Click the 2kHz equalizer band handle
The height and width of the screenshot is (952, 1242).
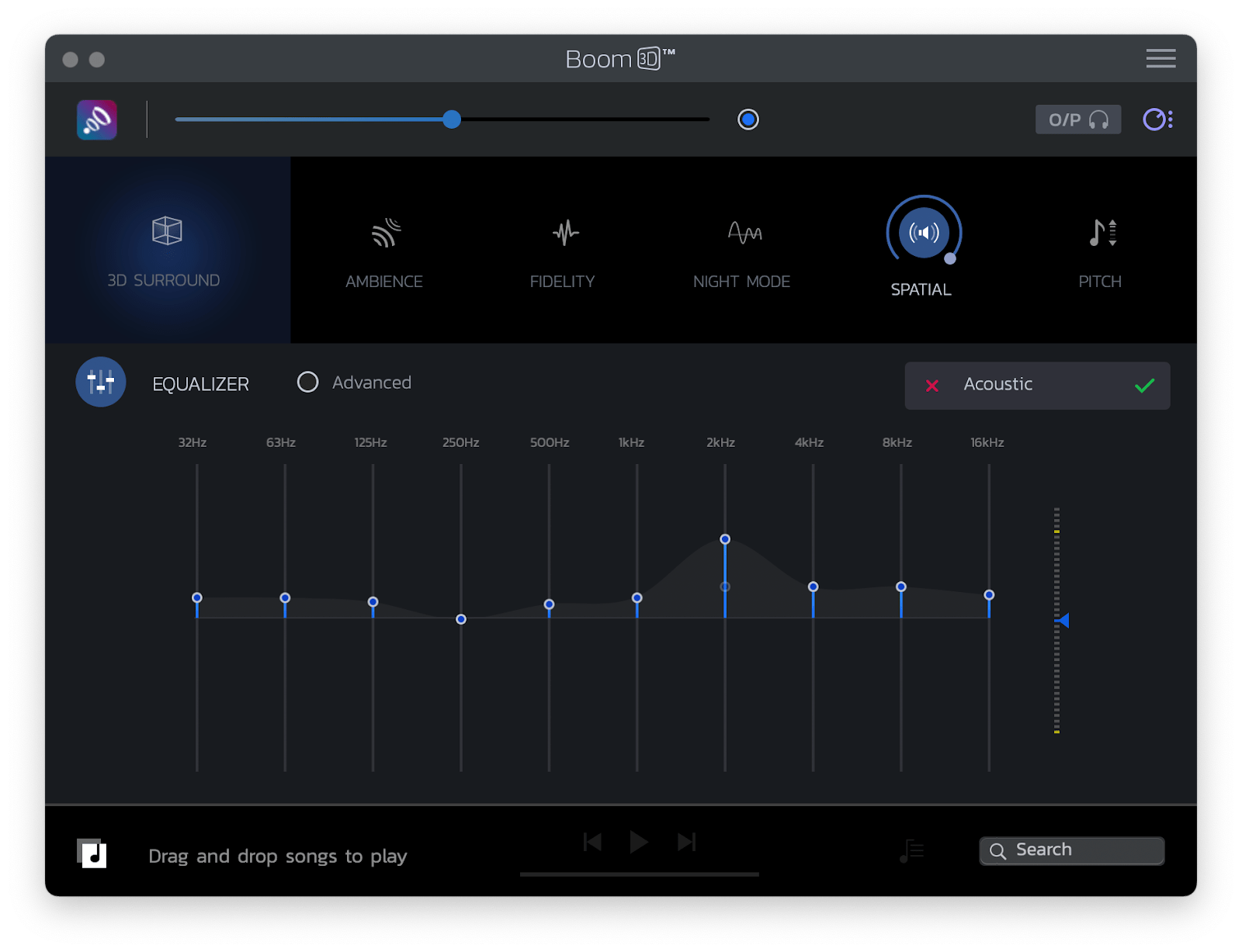(725, 539)
